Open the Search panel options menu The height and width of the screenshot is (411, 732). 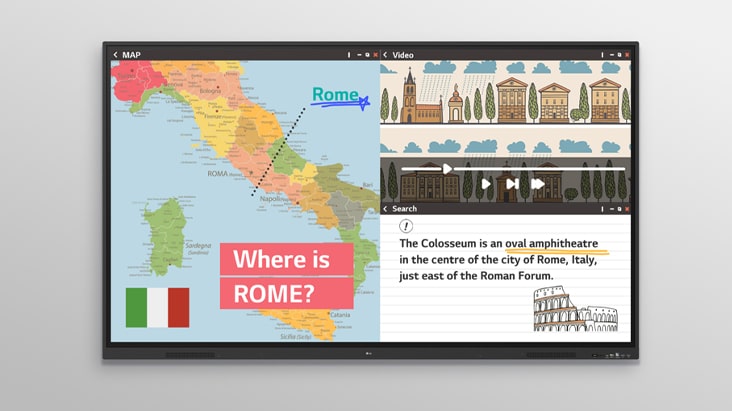tap(602, 209)
